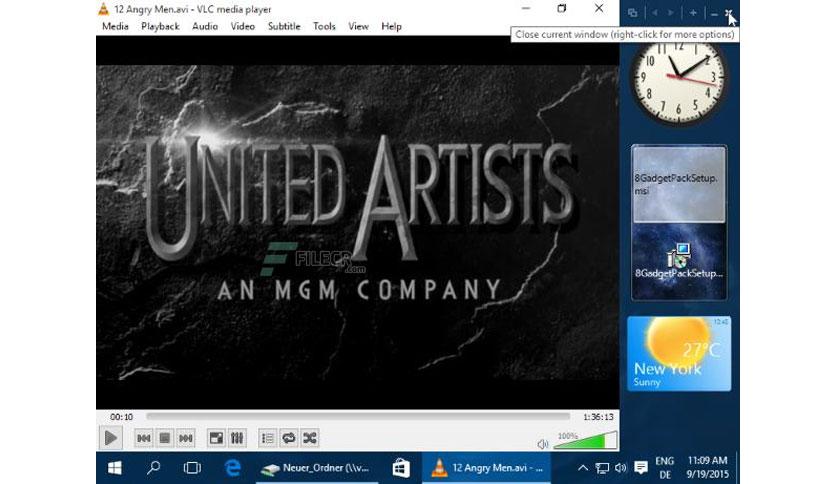Set volume using green volume slider
Image resolution: width=836 pixels, height=484 pixels.
(585, 440)
